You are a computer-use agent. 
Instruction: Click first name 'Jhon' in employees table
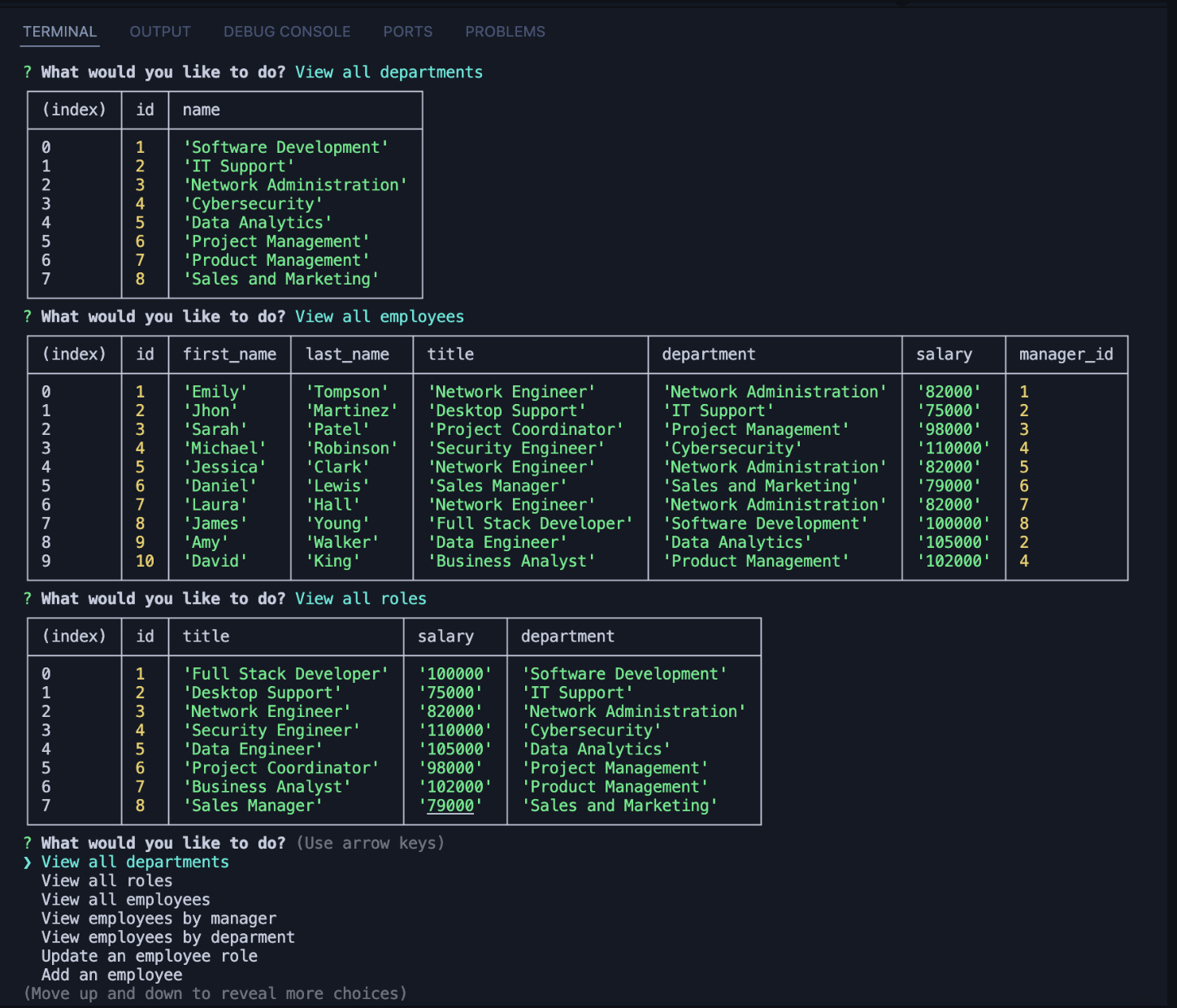tap(211, 411)
